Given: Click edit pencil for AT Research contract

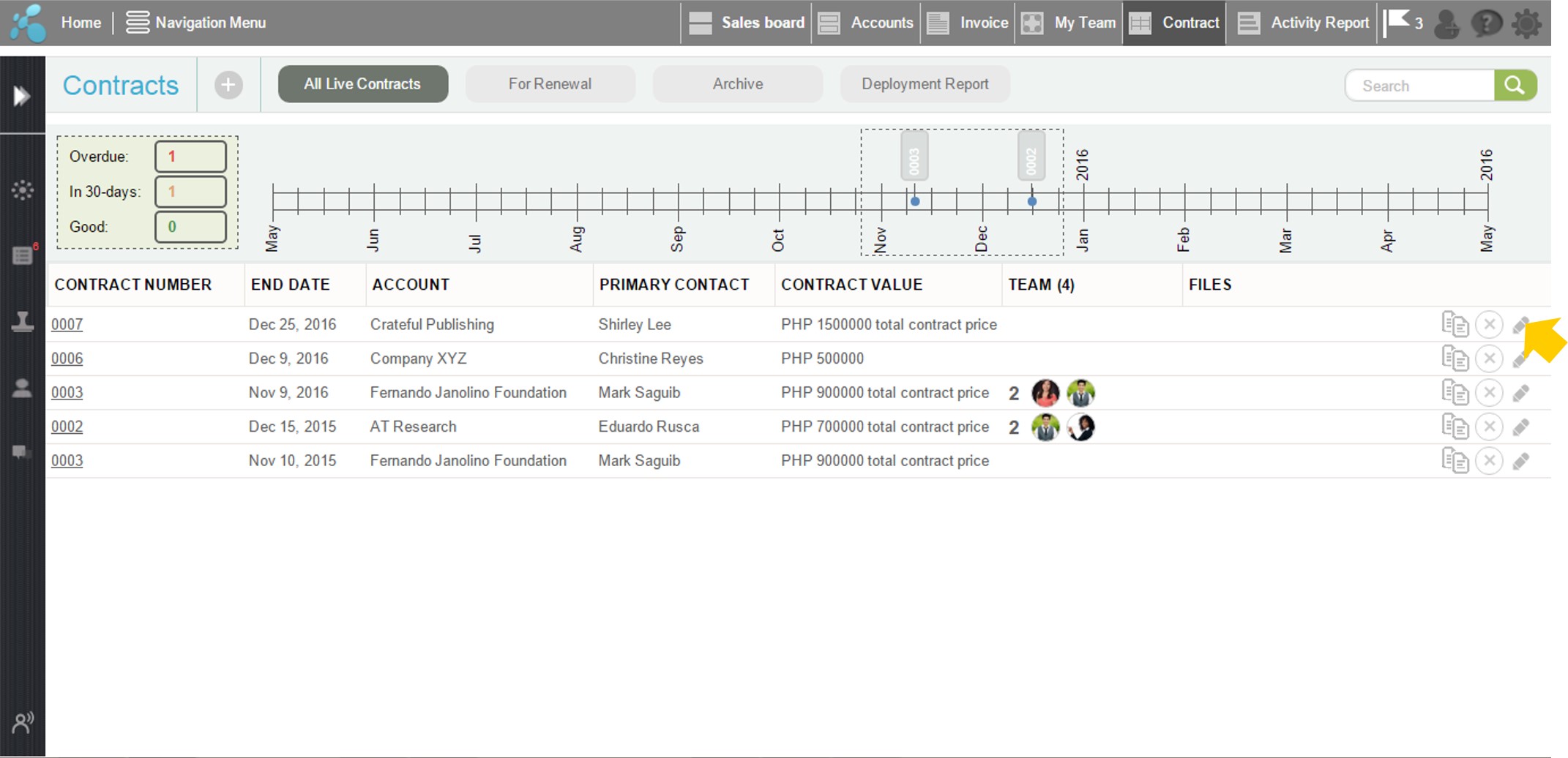Looking at the screenshot, I should tap(1521, 427).
